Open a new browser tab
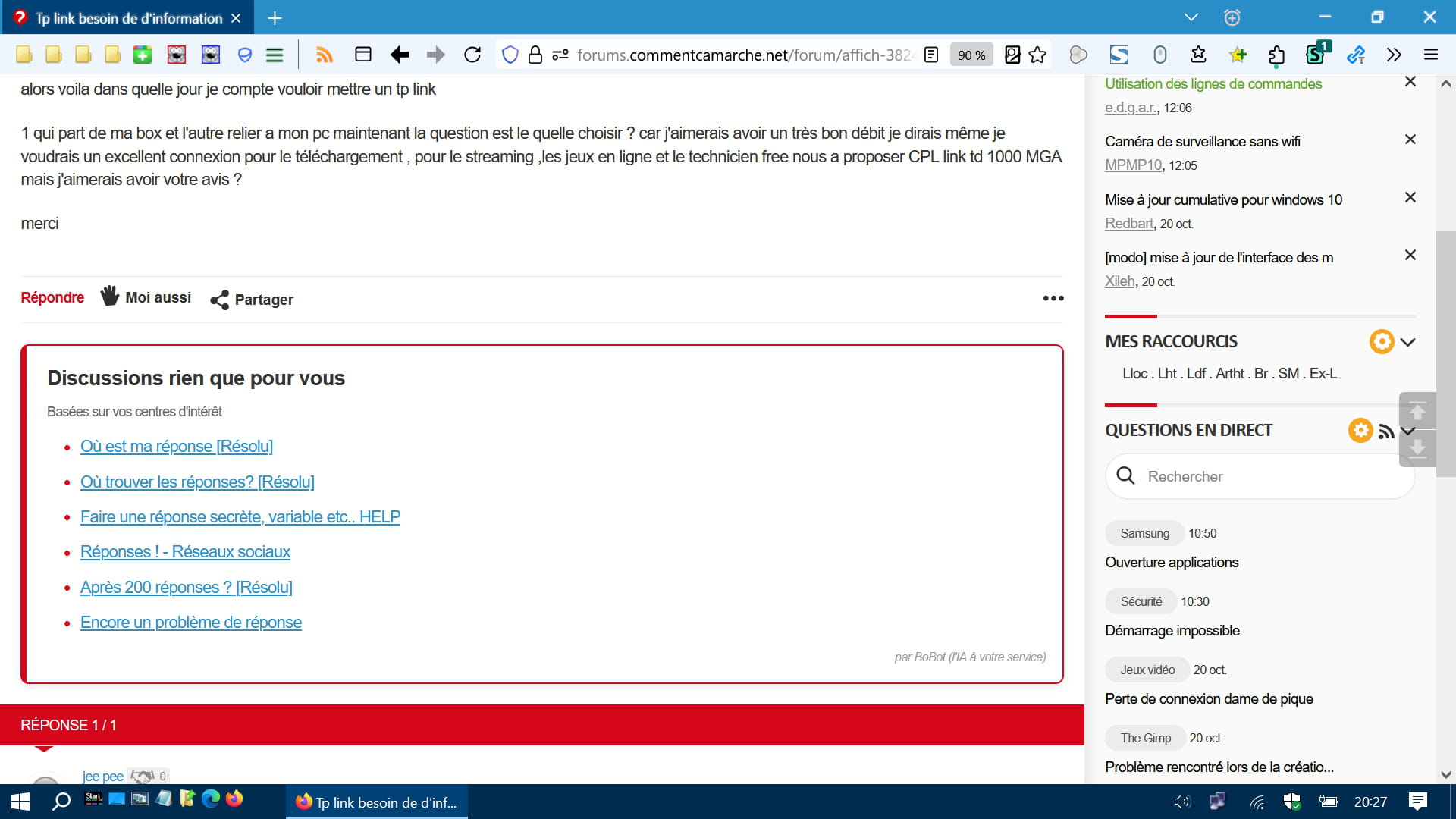 275,17
